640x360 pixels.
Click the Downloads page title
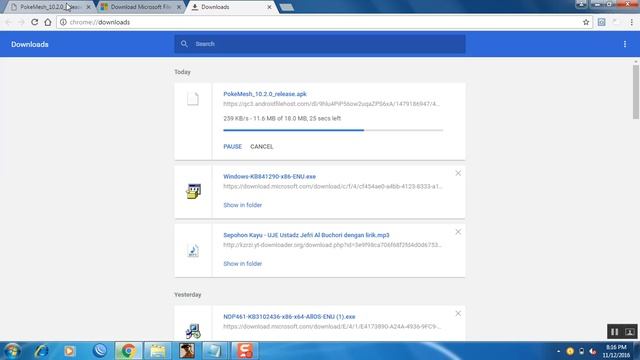[x=30, y=44]
